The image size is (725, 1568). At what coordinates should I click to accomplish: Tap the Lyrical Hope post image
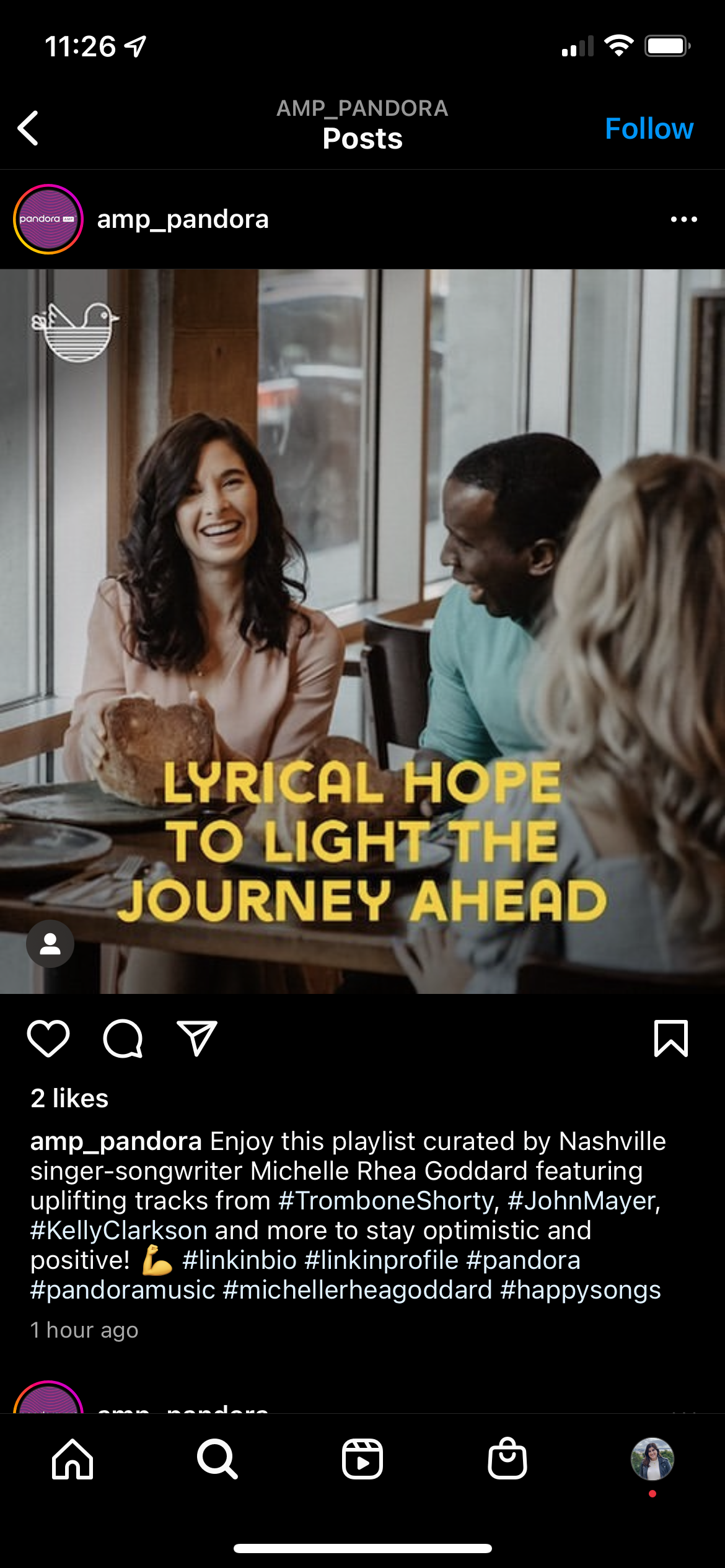click(362, 631)
